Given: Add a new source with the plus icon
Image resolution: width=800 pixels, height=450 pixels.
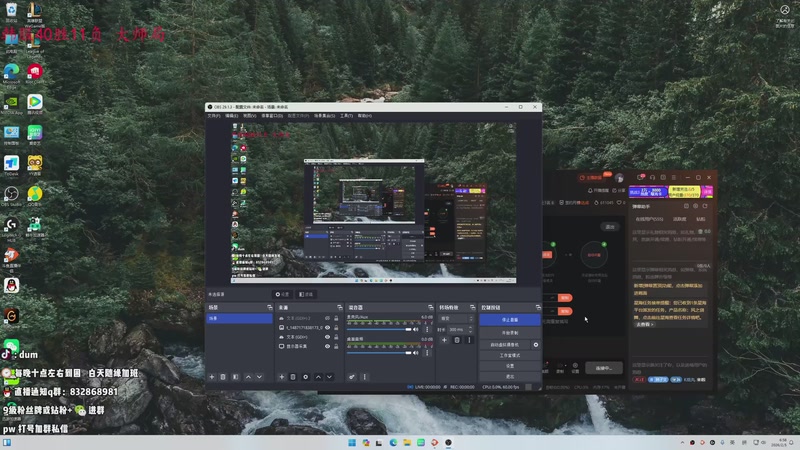Looking at the screenshot, I should pyautogui.click(x=282, y=377).
